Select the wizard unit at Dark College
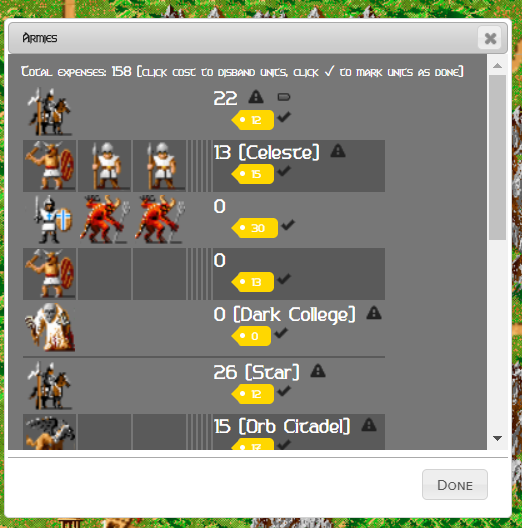This screenshot has height=528, width=522. (50, 327)
